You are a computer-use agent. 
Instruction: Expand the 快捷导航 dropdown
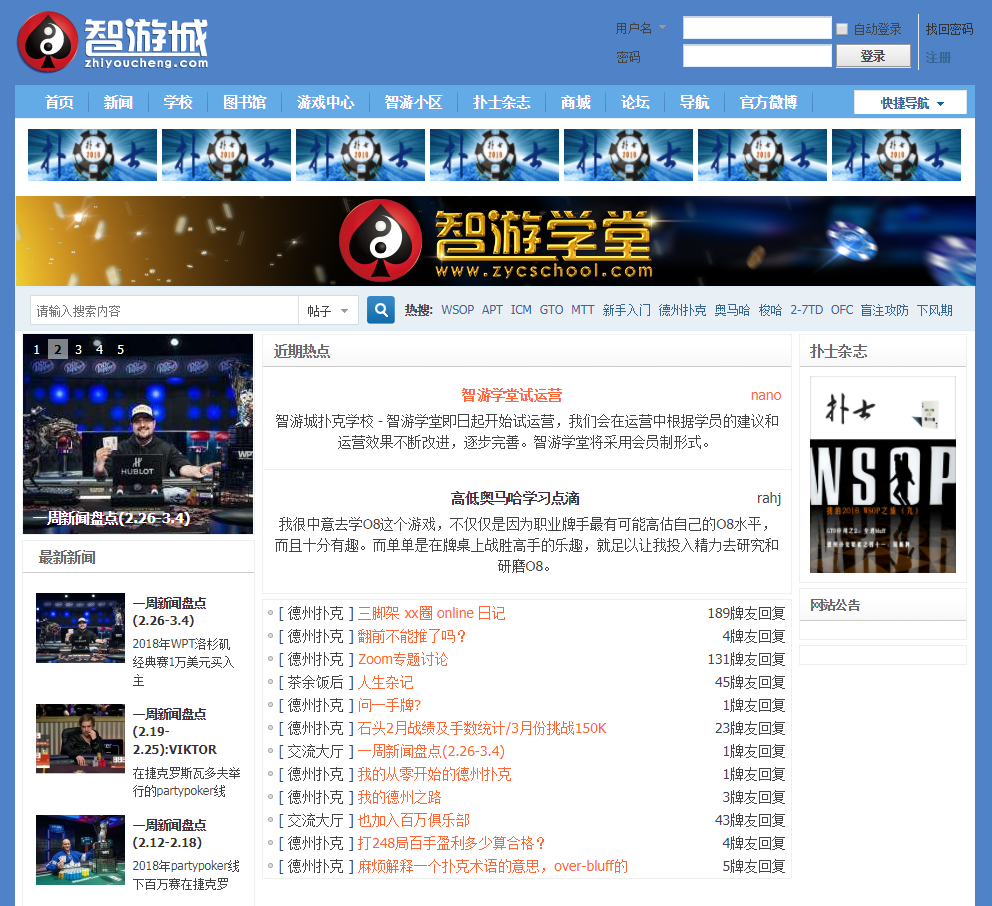(910, 102)
